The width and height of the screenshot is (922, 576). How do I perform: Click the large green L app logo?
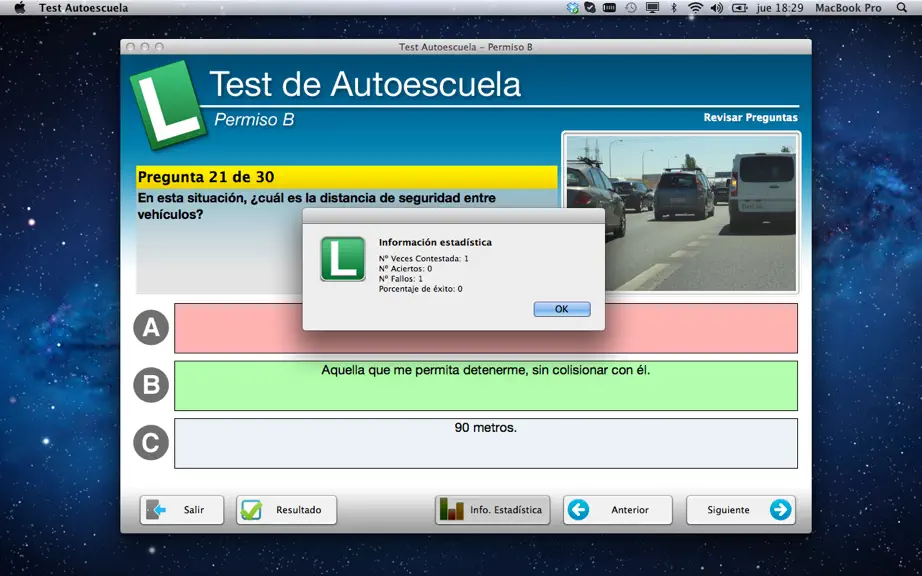pos(168,105)
